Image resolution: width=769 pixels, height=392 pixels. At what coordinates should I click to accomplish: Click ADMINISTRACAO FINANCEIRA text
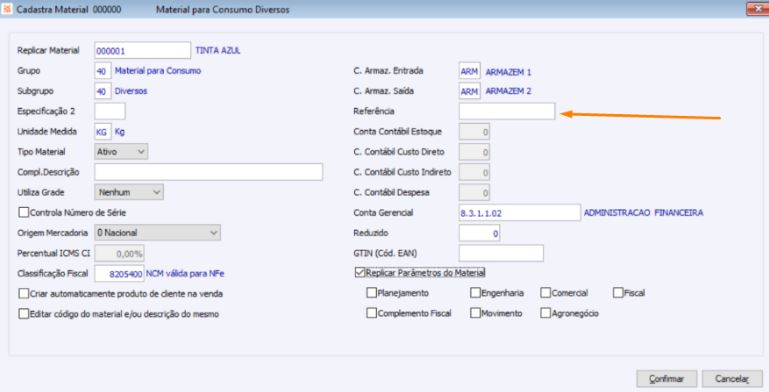tap(643, 212)
